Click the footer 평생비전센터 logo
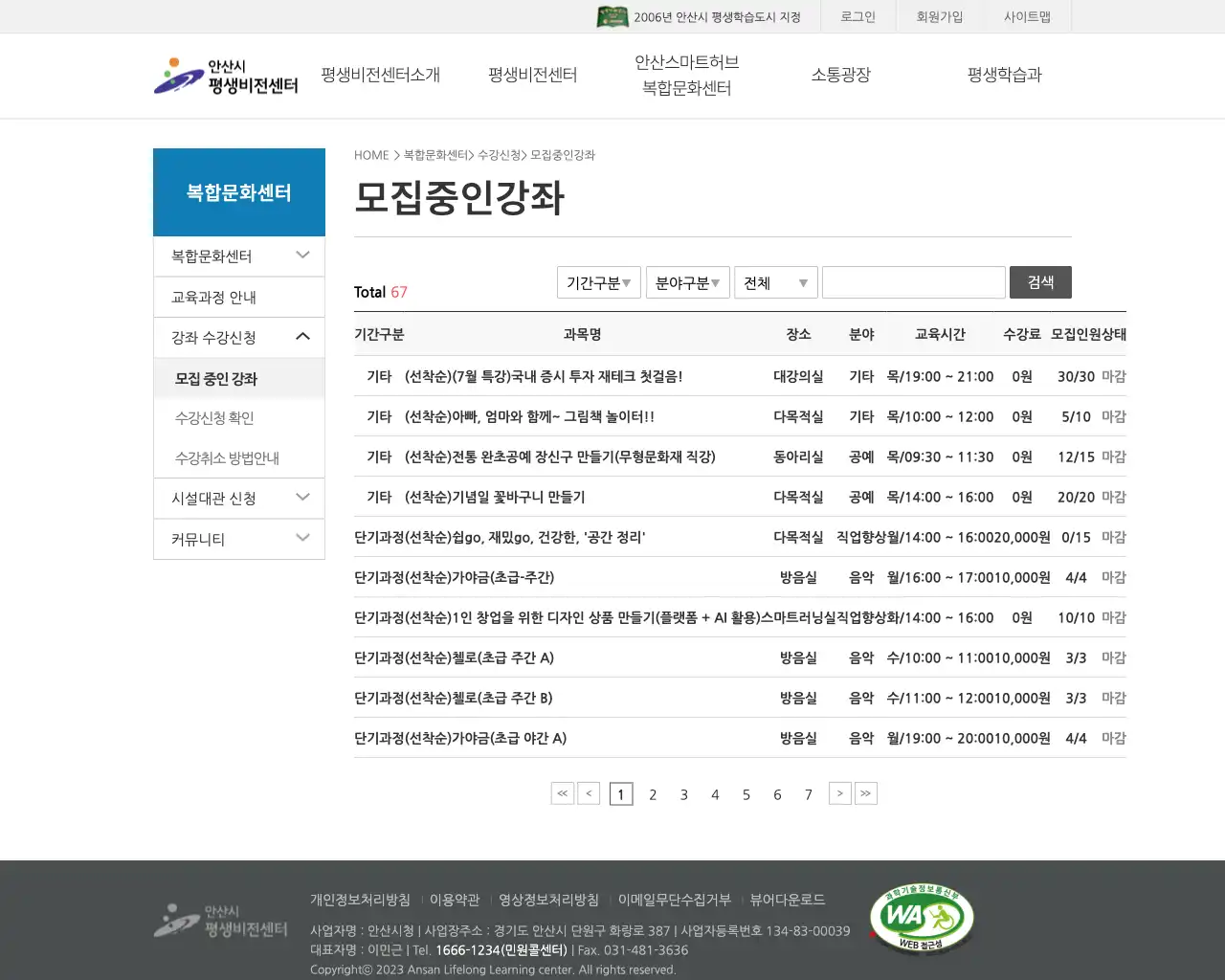 221,920
